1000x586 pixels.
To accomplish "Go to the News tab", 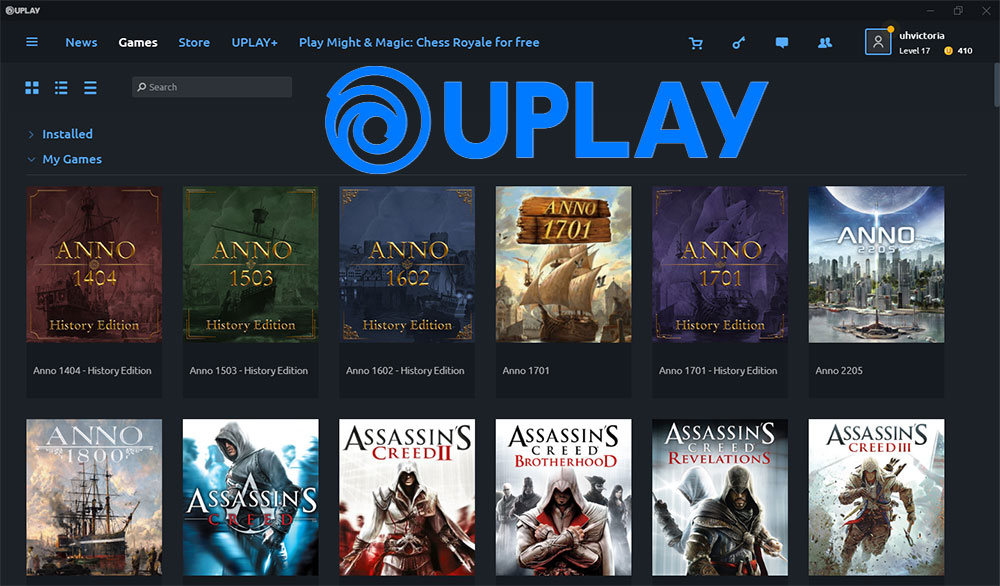I will (81, 43).
